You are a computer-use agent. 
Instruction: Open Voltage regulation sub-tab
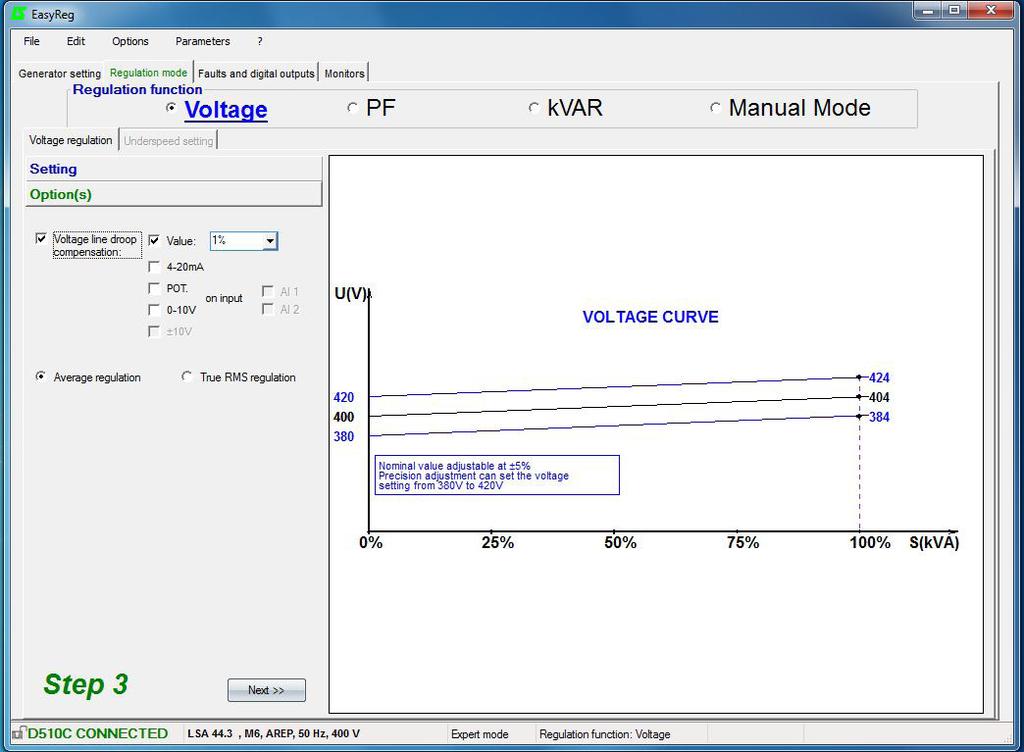71,140
